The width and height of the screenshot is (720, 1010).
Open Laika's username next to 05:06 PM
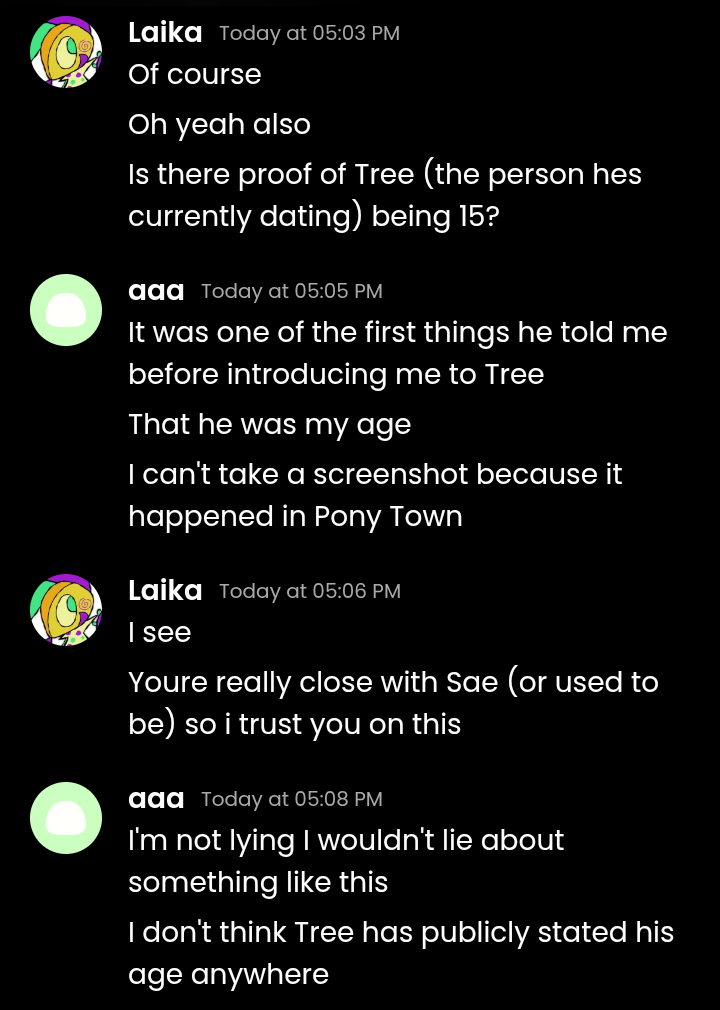(x=165, y=590)
